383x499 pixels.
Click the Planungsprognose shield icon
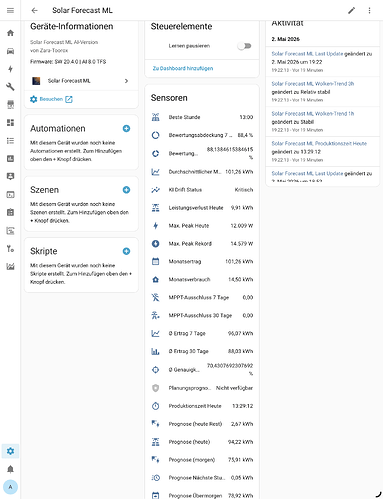tap(156, 388)
